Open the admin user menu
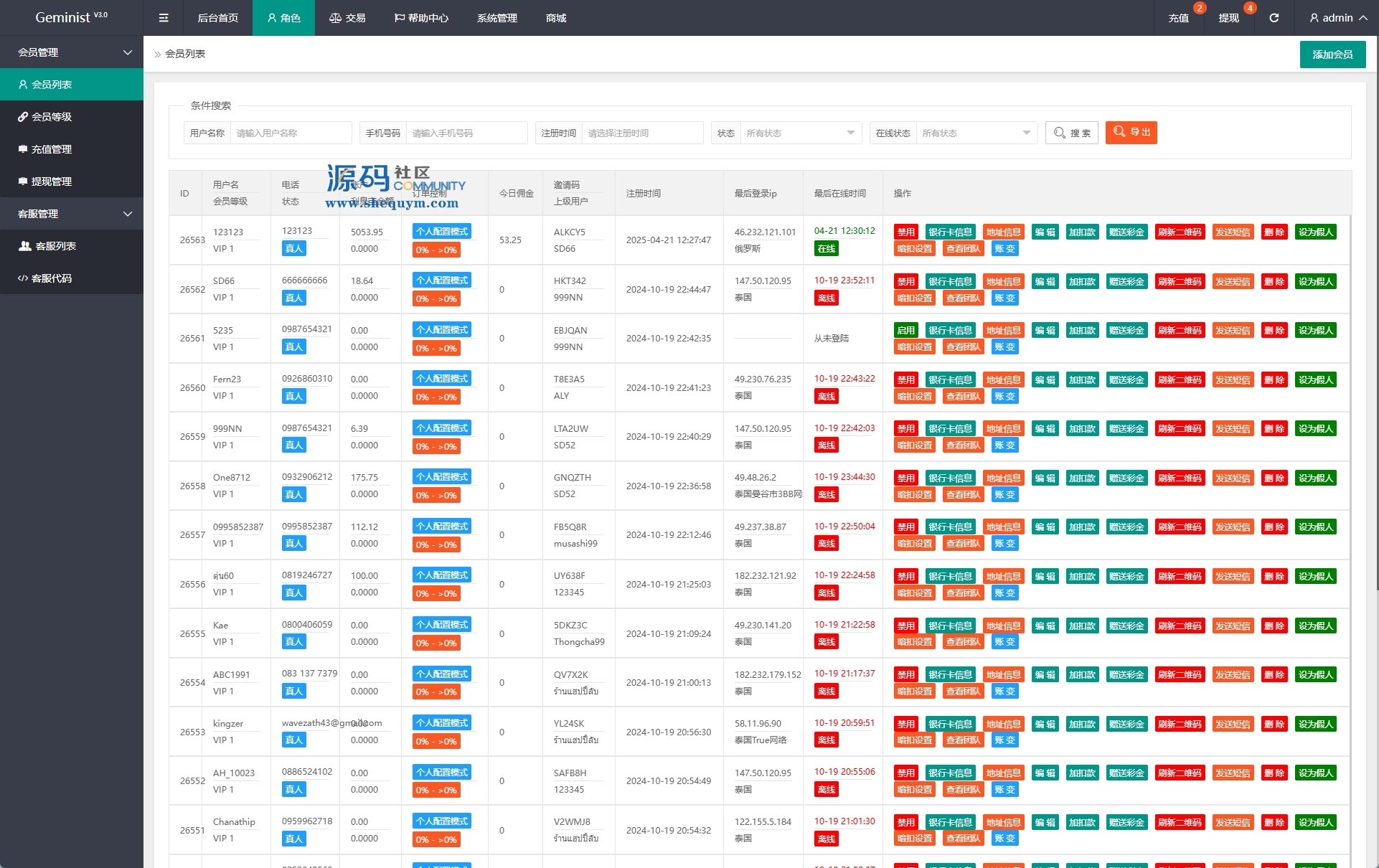1379x868 pixels. point(1337,18)
